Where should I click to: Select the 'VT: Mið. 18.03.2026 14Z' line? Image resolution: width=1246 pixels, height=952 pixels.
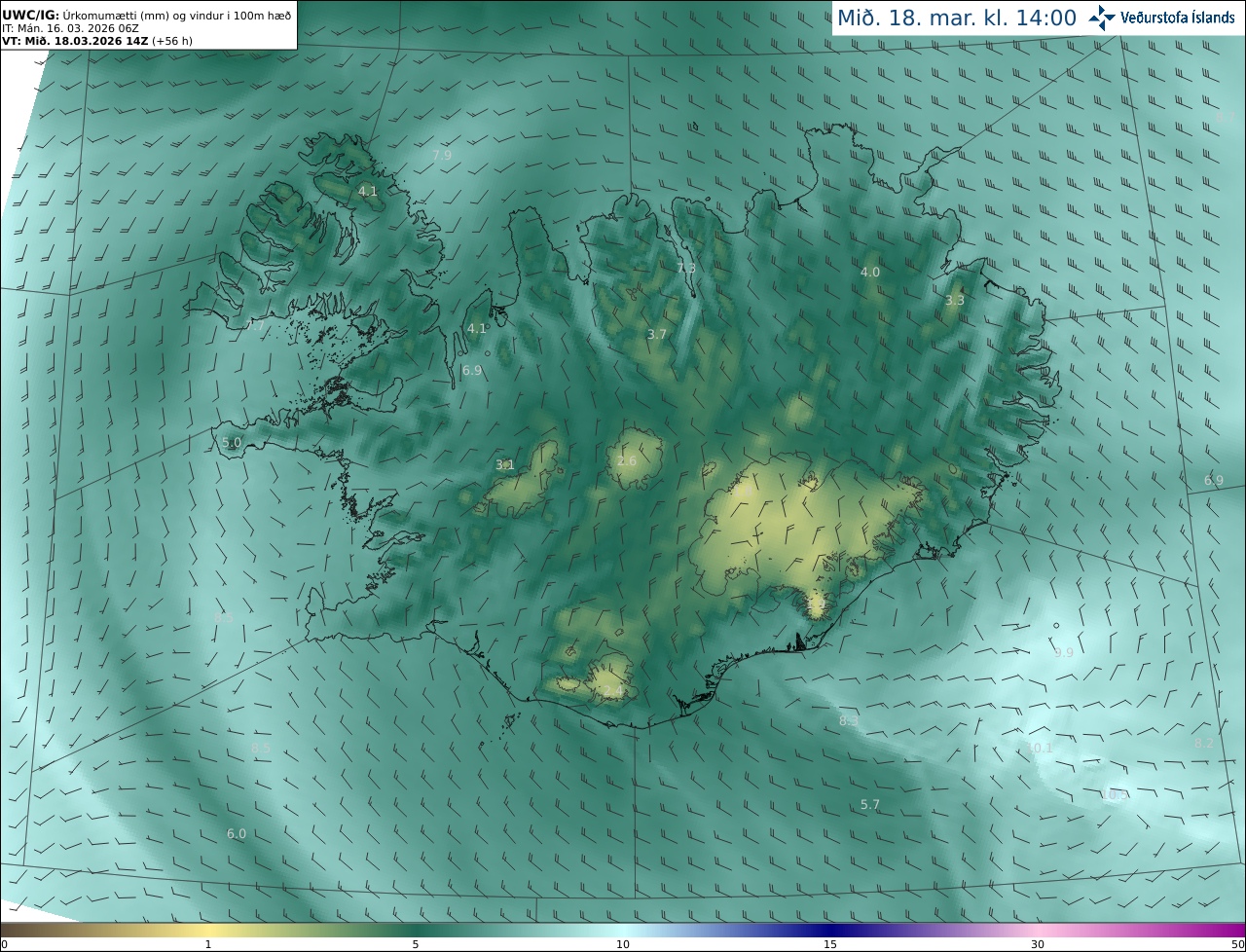(x=75, y=41)
